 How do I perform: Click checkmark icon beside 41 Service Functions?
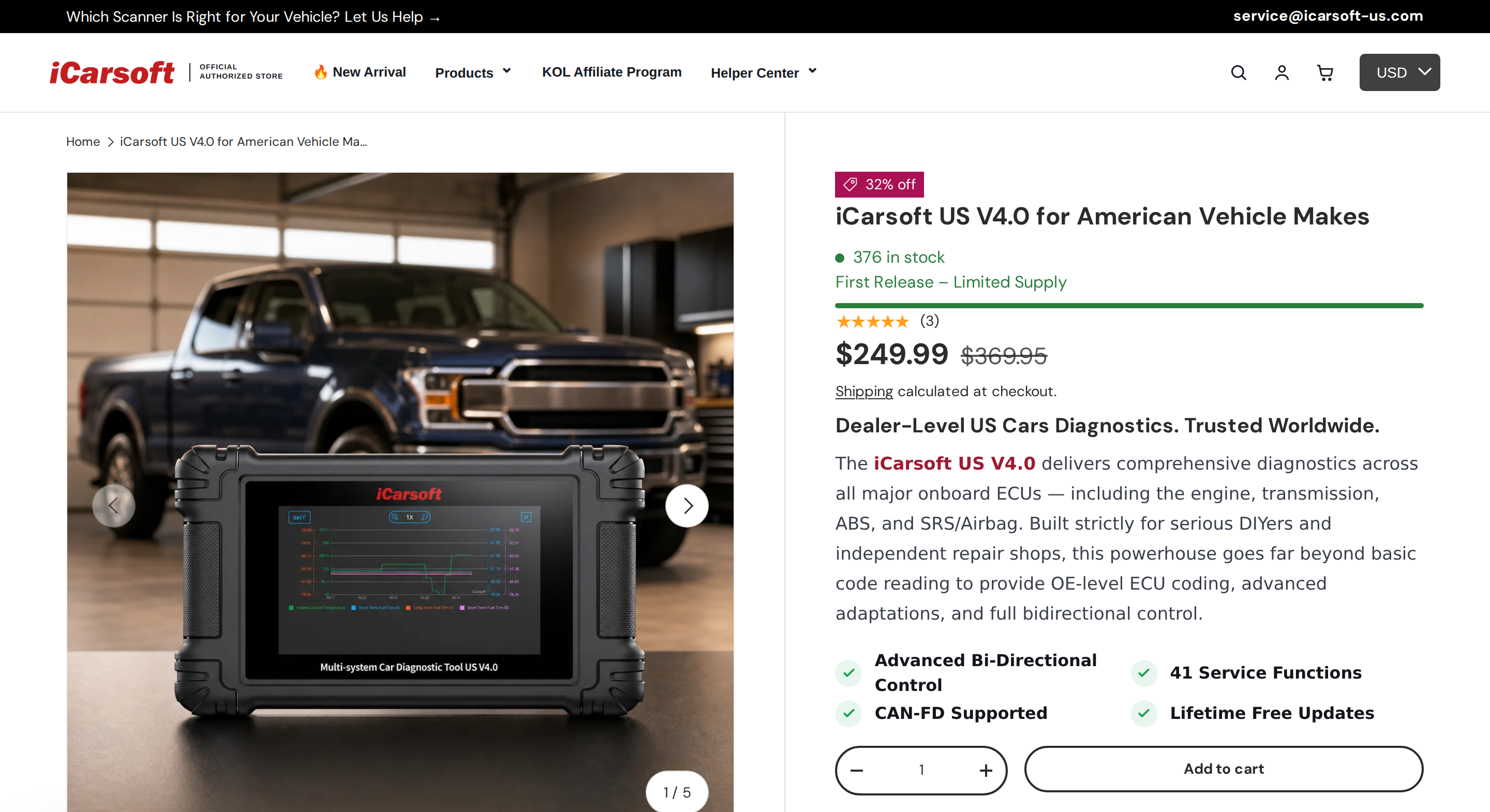click(x=1143, y=673)
